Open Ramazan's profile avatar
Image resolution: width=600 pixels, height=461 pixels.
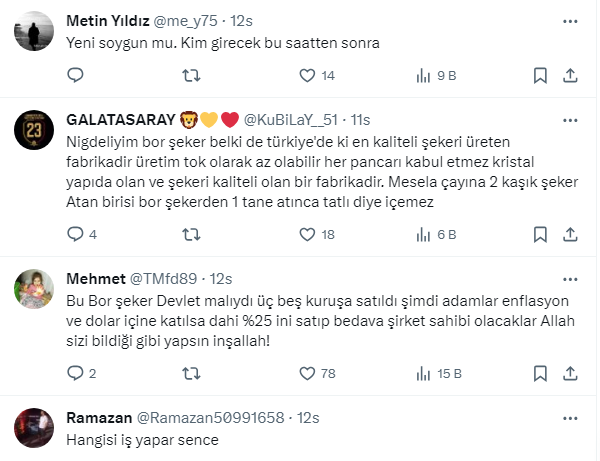(x=33, y=429)
